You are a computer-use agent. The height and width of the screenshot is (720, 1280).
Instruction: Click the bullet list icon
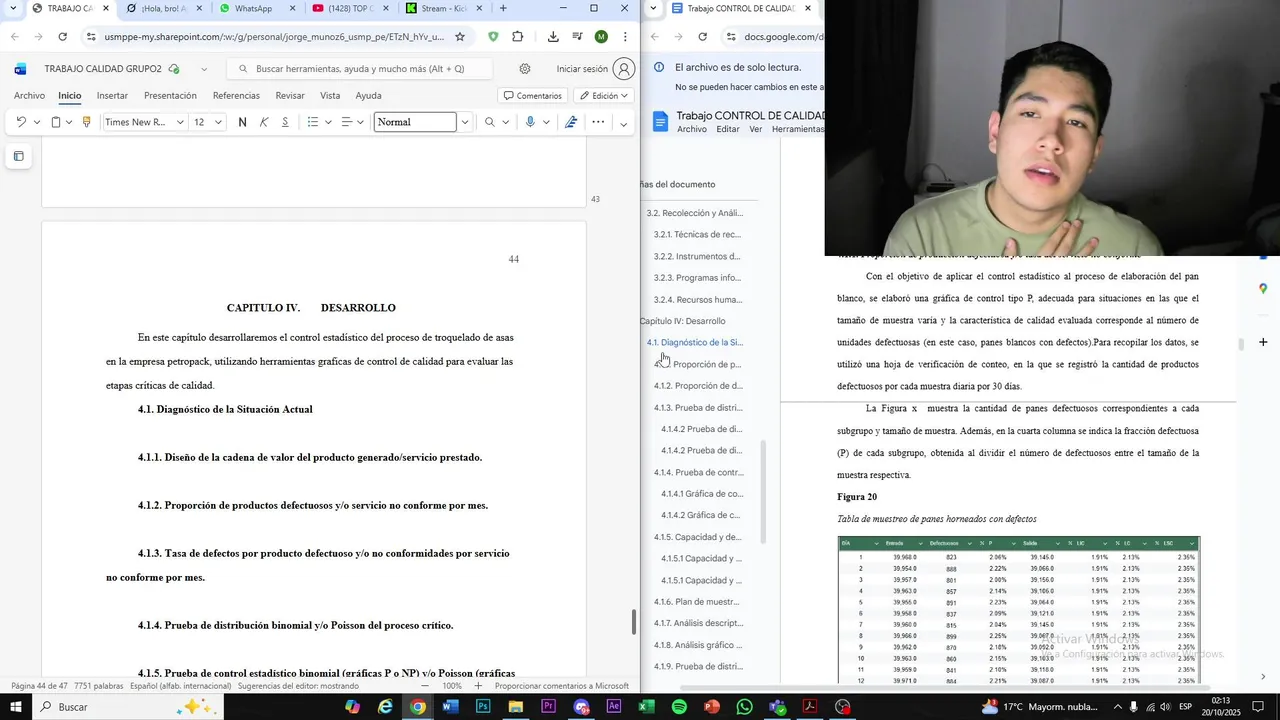(313, 122)
